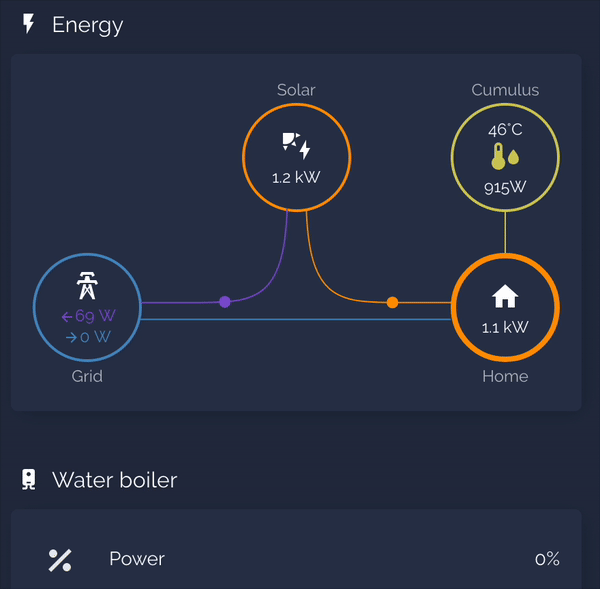Open the Solar 1.2 kW reading
This screenshot has height=589, width=600.
point(296,177)
